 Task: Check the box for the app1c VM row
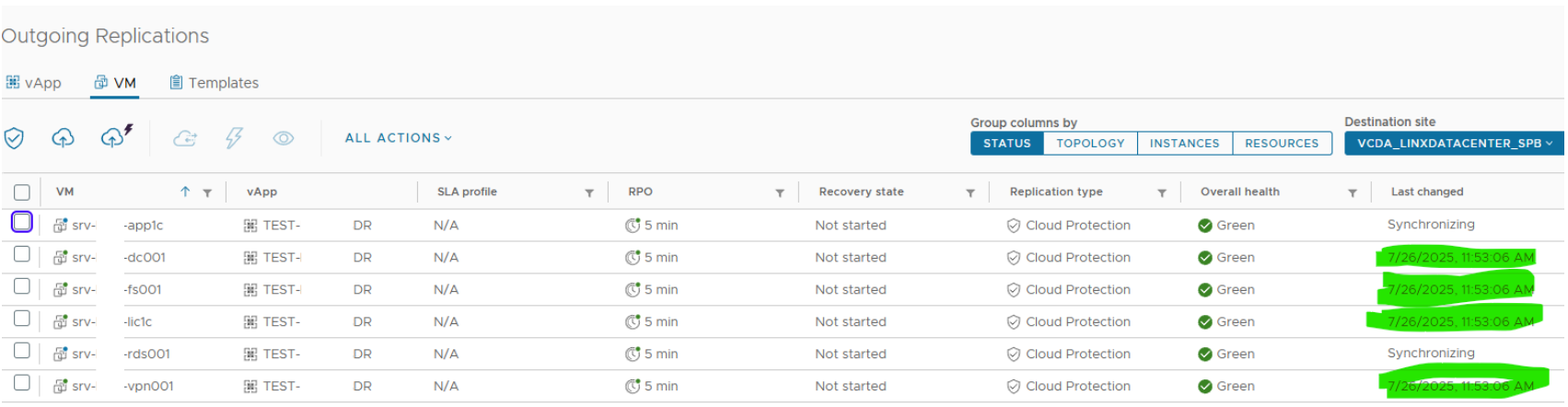(22, 223)
